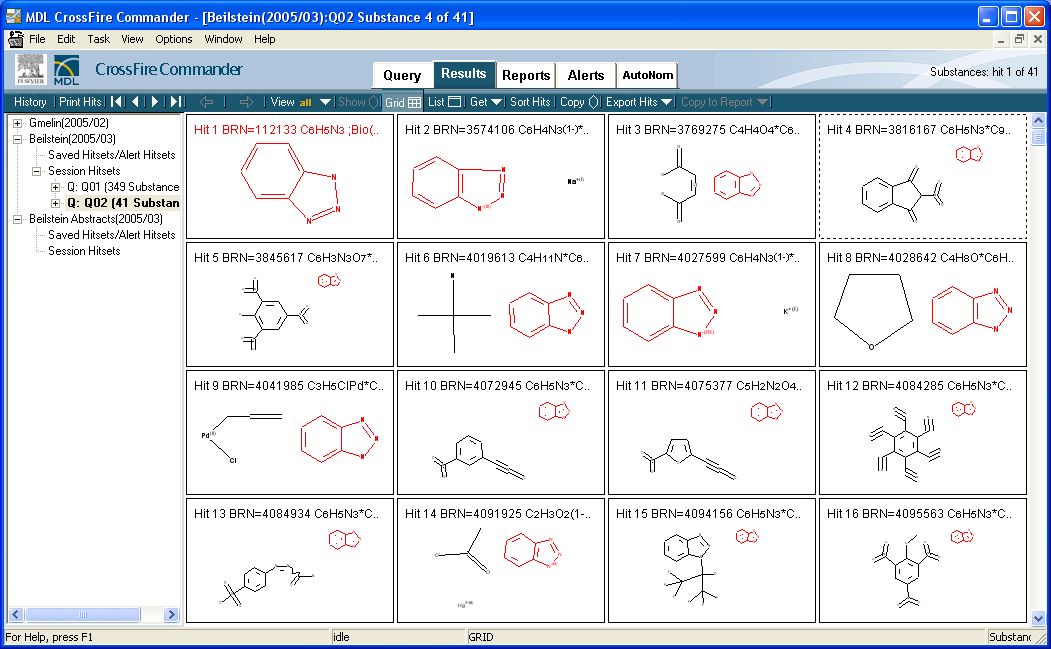This screenshot has width=1051, height=649.
Task: Click the grid scrollbar up arrow
Action: (1038, 121)
